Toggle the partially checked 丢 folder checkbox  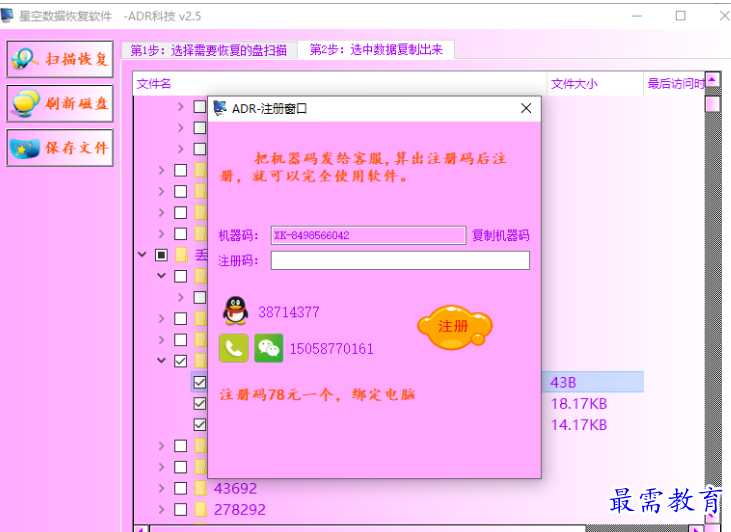click(161, 255)
